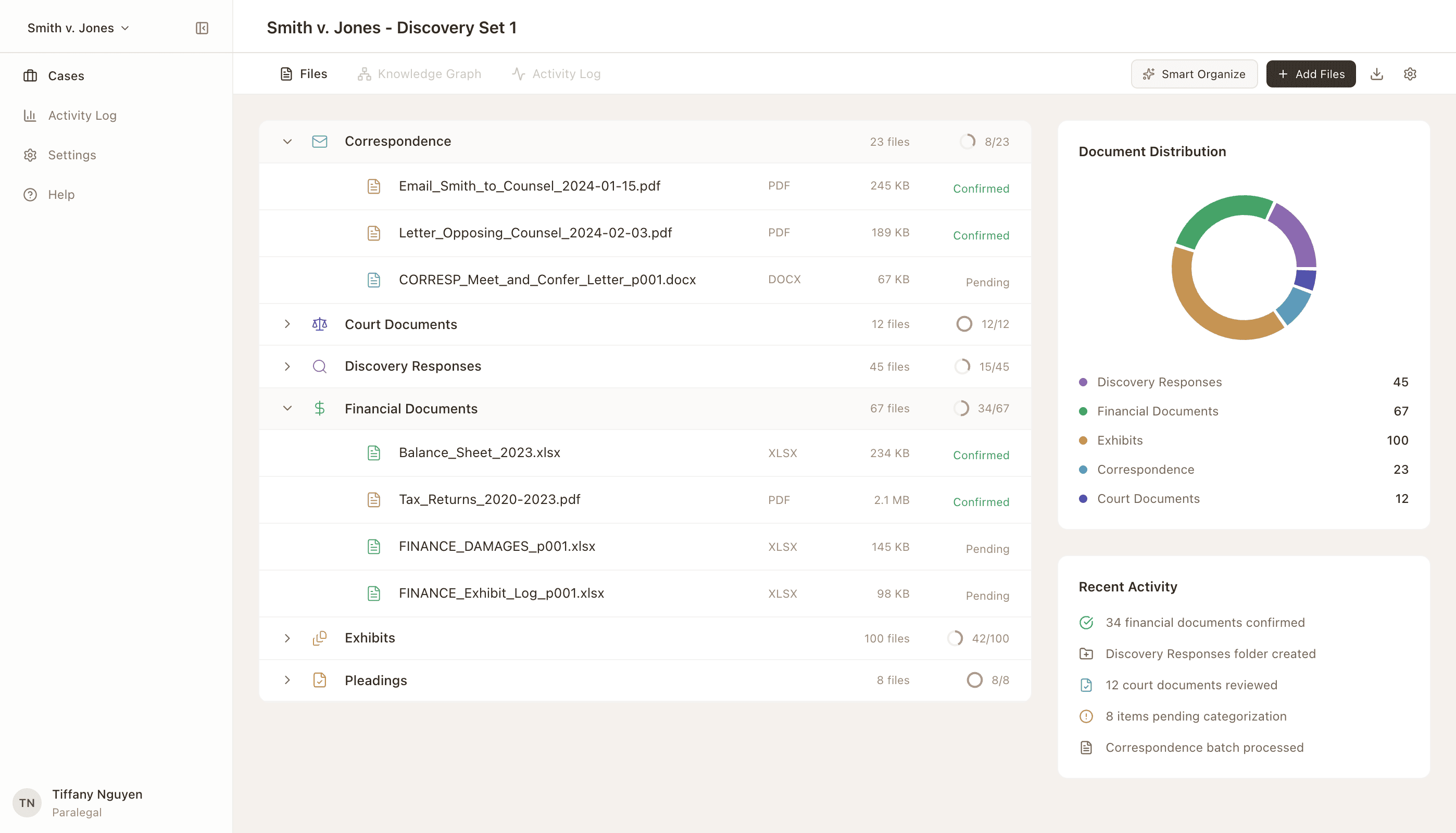Open Settings from the sidebar gear icon
Image resolution: width=1456 pixels, height=833 pixels.
[x=71, y=155]
